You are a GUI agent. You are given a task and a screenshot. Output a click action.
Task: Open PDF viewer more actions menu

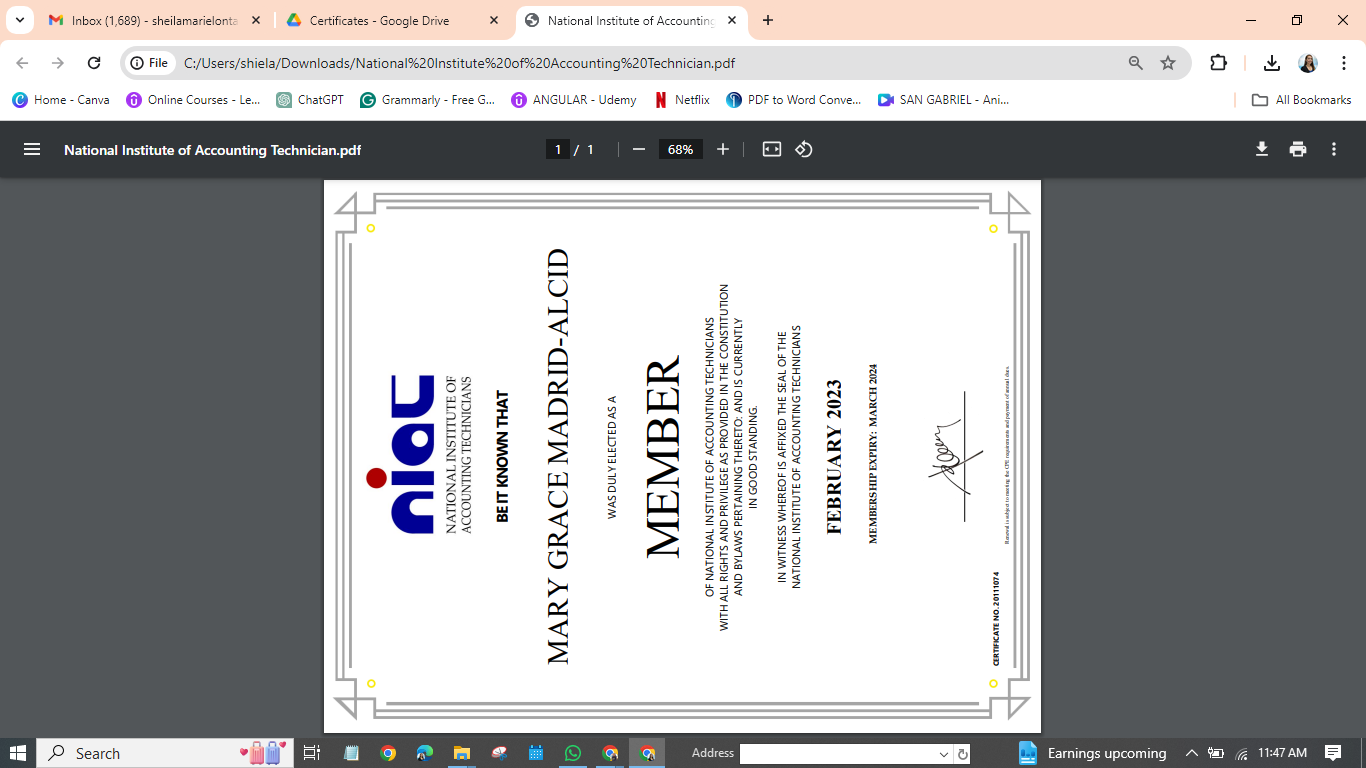click(1334, 149)
